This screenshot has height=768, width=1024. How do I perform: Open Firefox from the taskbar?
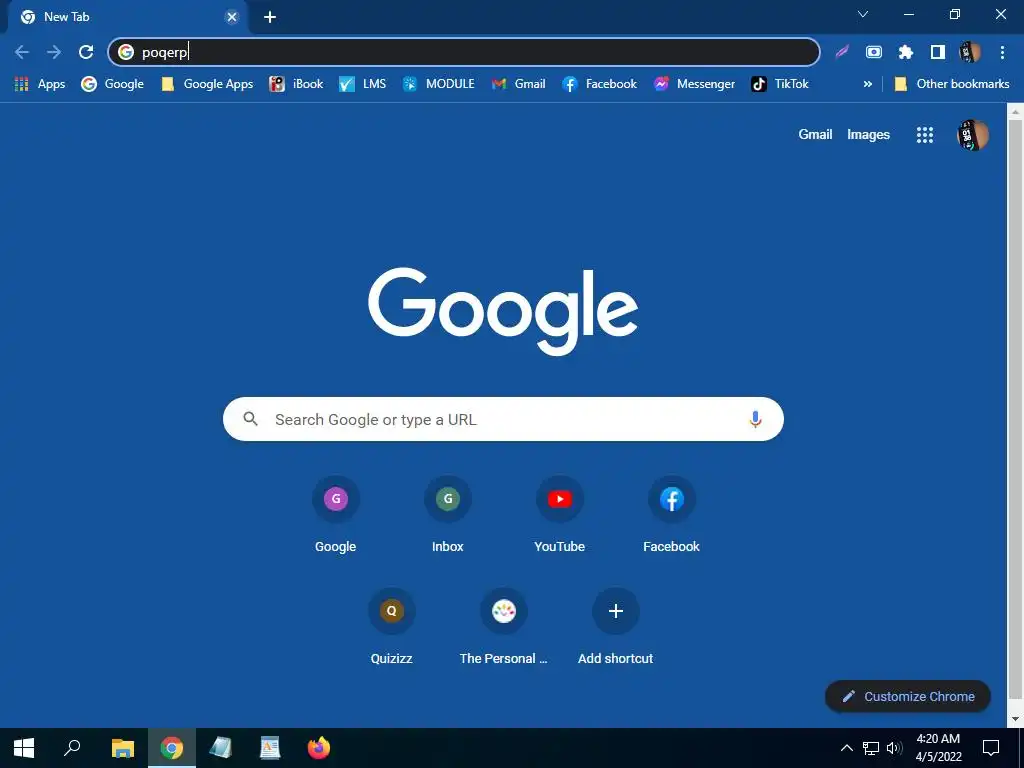pos(319,748)
